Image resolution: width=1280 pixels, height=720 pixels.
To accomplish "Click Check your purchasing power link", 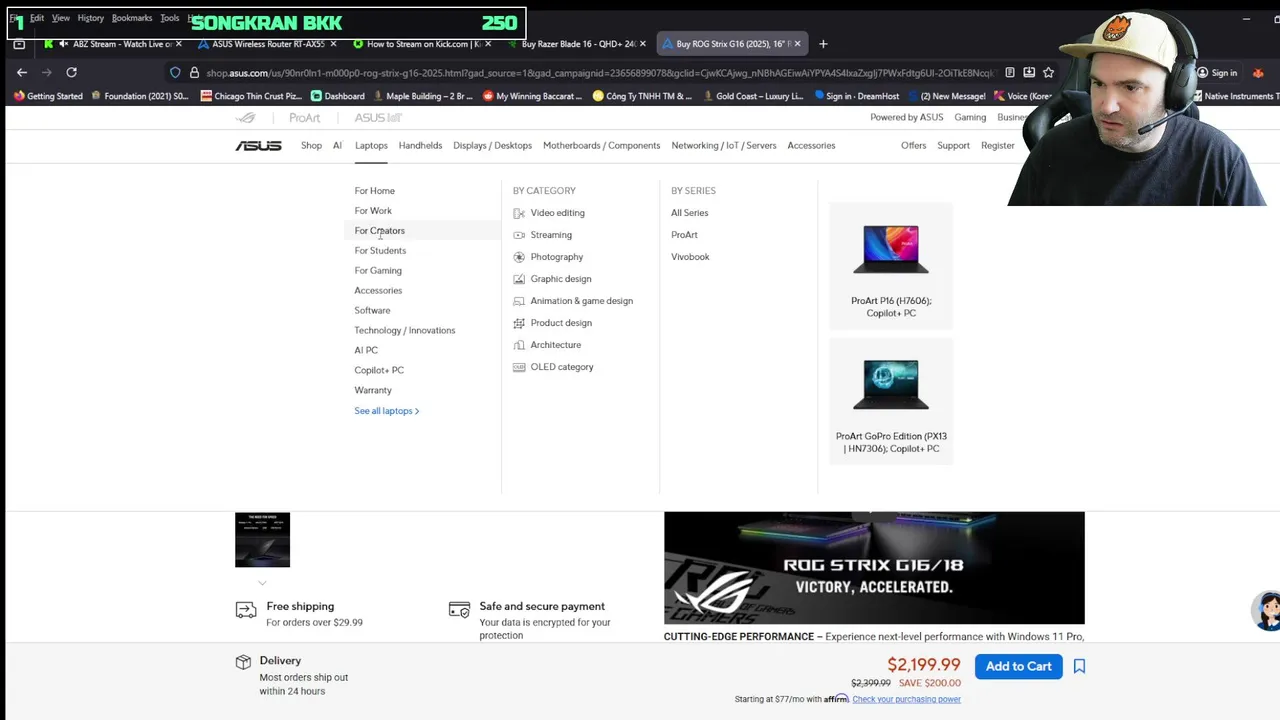I will point(906,699).
